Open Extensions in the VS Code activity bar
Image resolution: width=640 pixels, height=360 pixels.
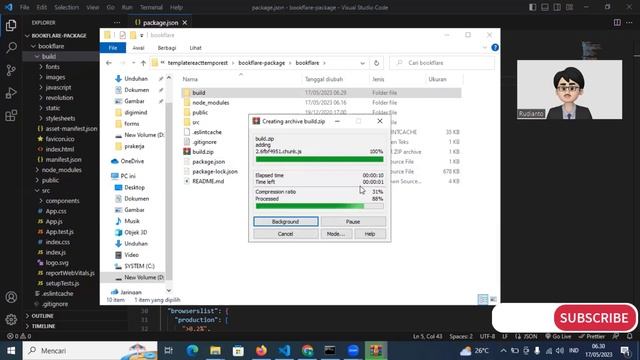pos(11,116)
